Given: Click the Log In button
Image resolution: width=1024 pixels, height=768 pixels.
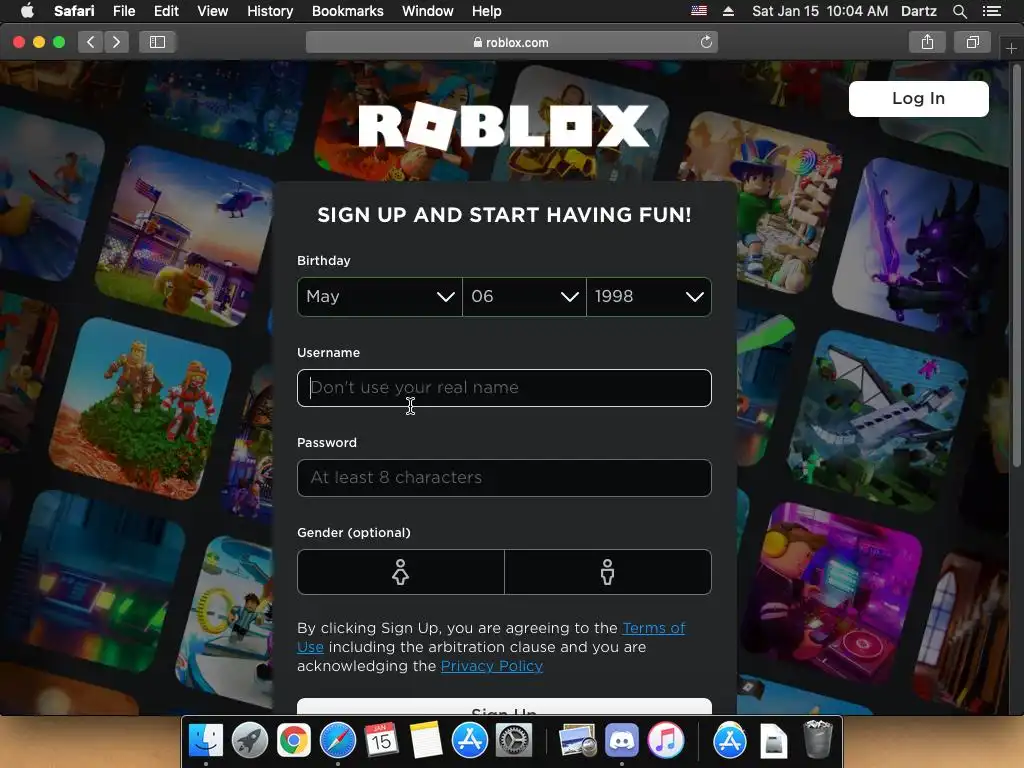Looking at the screenshot, I should coord(918,99).
